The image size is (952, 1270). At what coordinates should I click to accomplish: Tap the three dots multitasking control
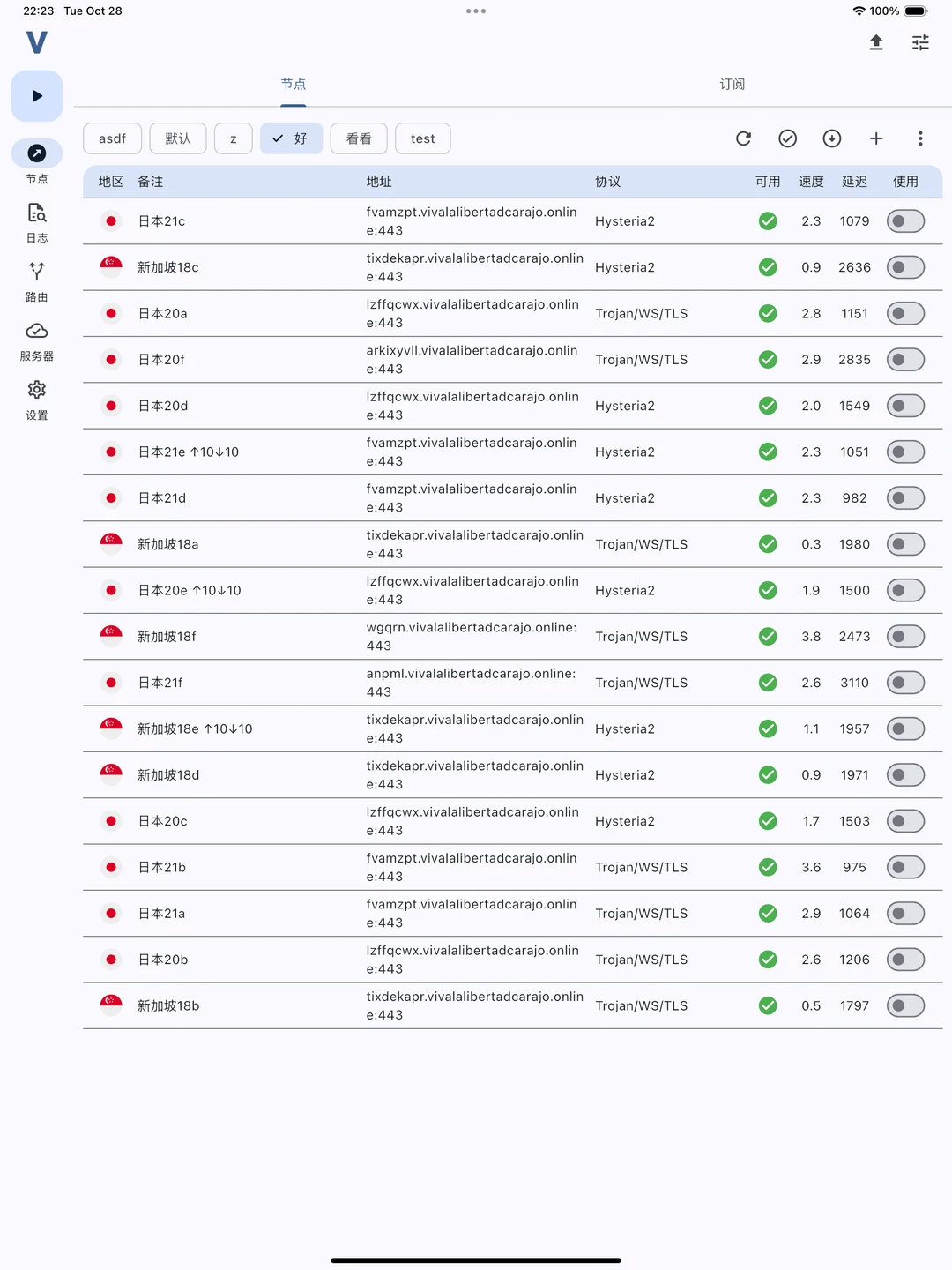tap(476, 11)
